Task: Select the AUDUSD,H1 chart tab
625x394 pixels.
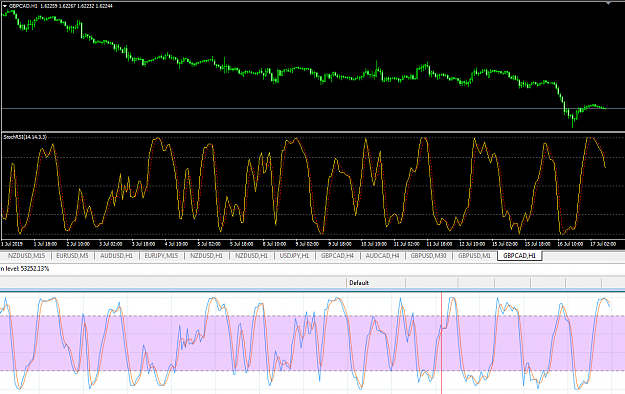Action: point(116,256)
